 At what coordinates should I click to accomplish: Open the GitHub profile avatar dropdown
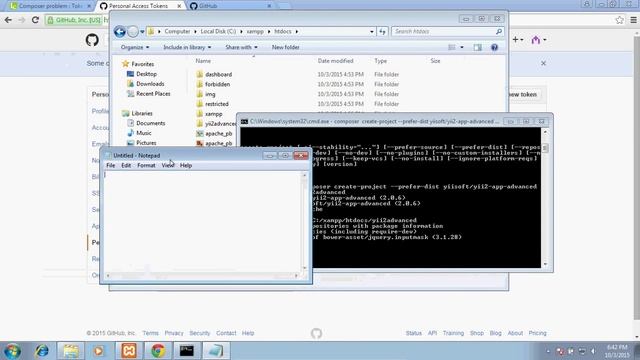click(x=538, y=40)
